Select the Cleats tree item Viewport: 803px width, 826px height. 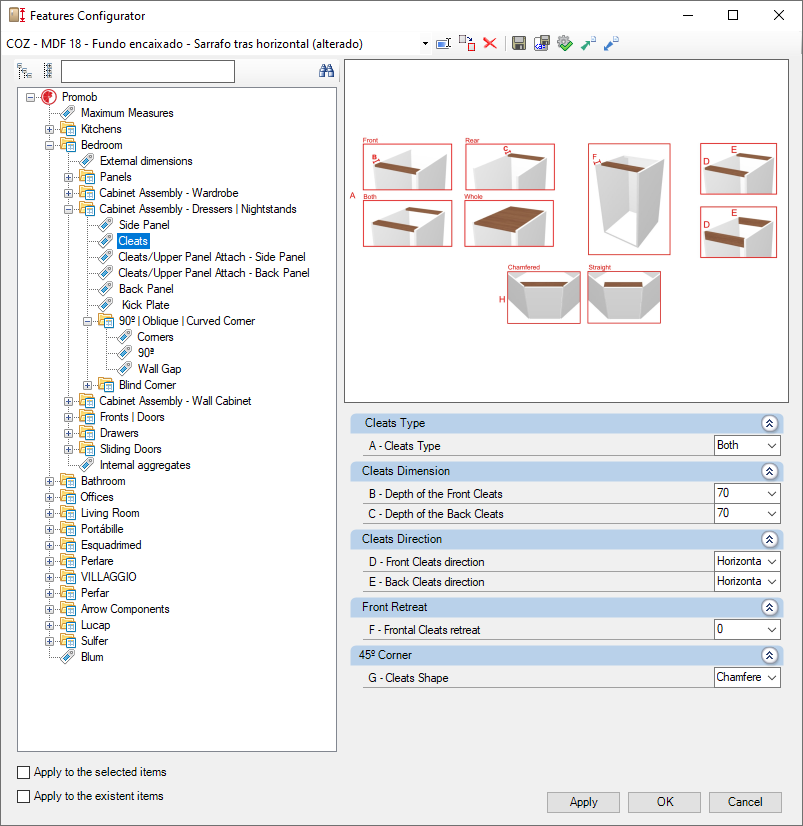click(133, 241)
